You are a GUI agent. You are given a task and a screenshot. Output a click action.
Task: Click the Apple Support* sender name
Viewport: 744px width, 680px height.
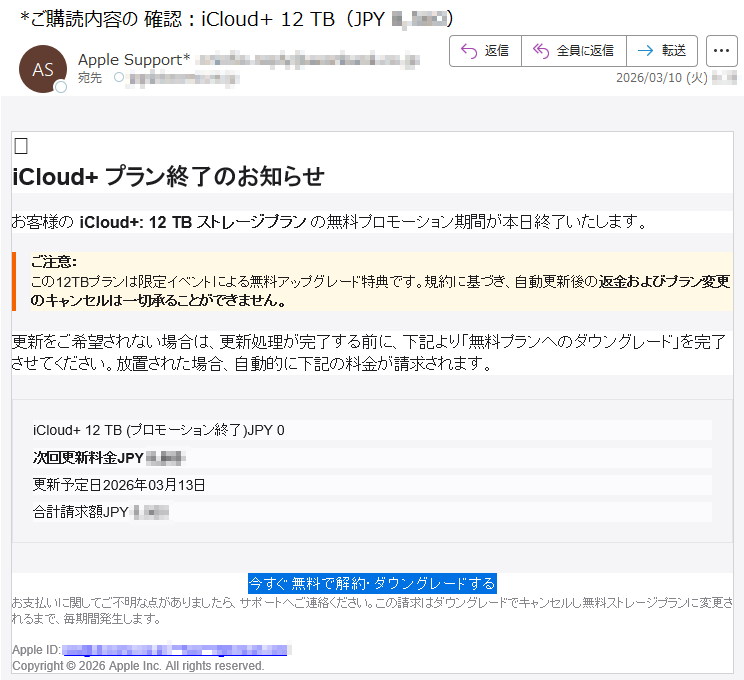[134, 60]
